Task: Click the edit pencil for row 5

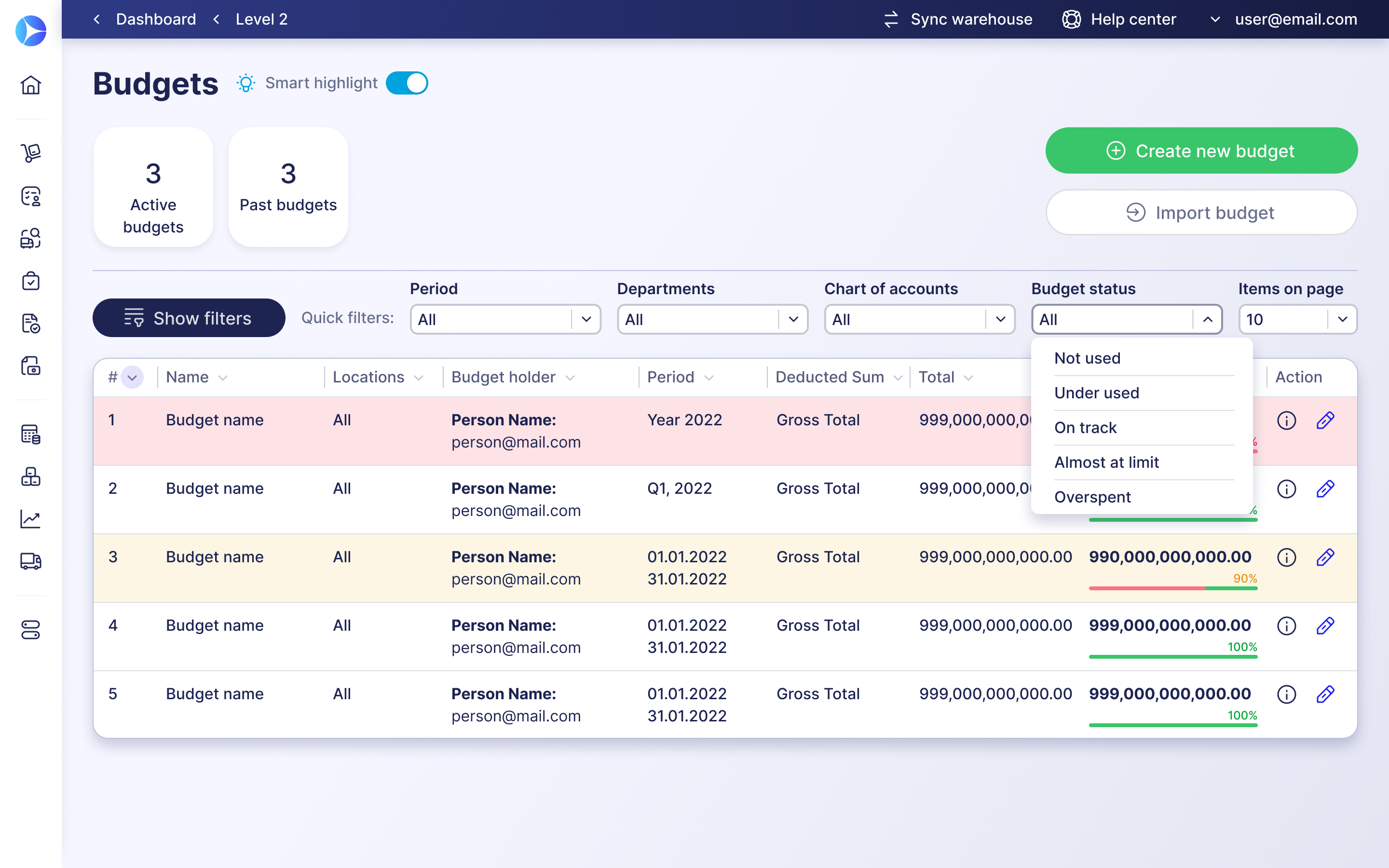Action: click(x=1325, y=694)
